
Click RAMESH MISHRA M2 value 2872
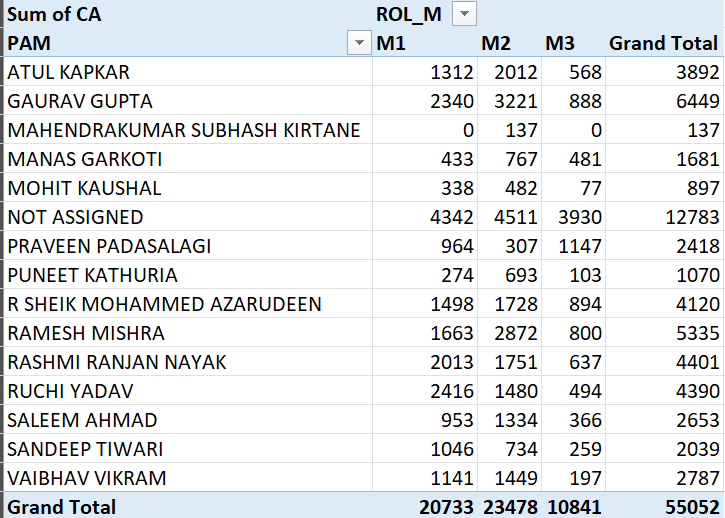coord(514,333)
